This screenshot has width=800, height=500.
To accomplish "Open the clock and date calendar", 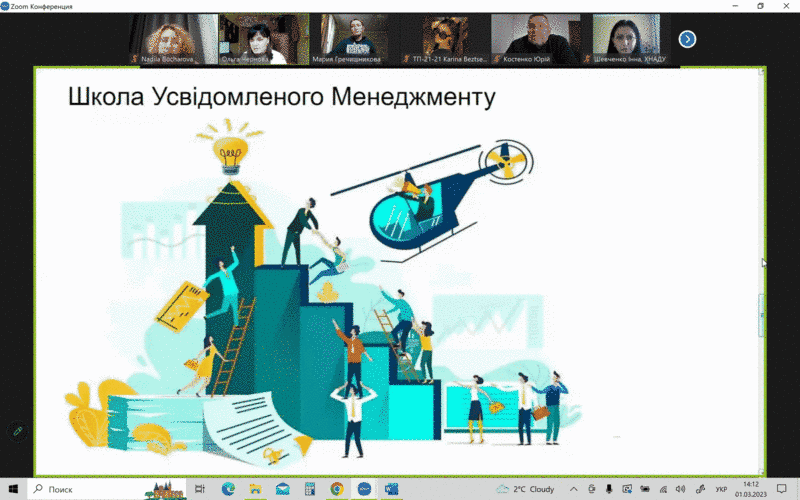I will [751, 489].
